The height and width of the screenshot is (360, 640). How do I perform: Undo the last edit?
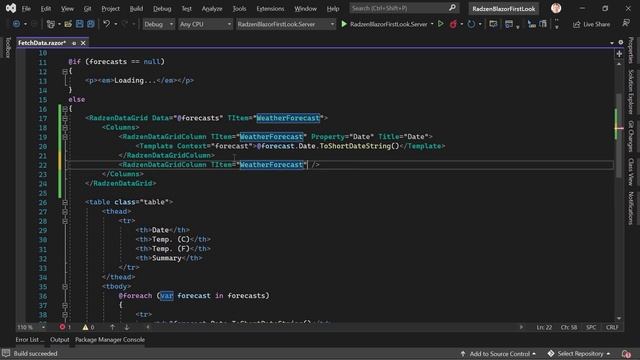(107, 24)
